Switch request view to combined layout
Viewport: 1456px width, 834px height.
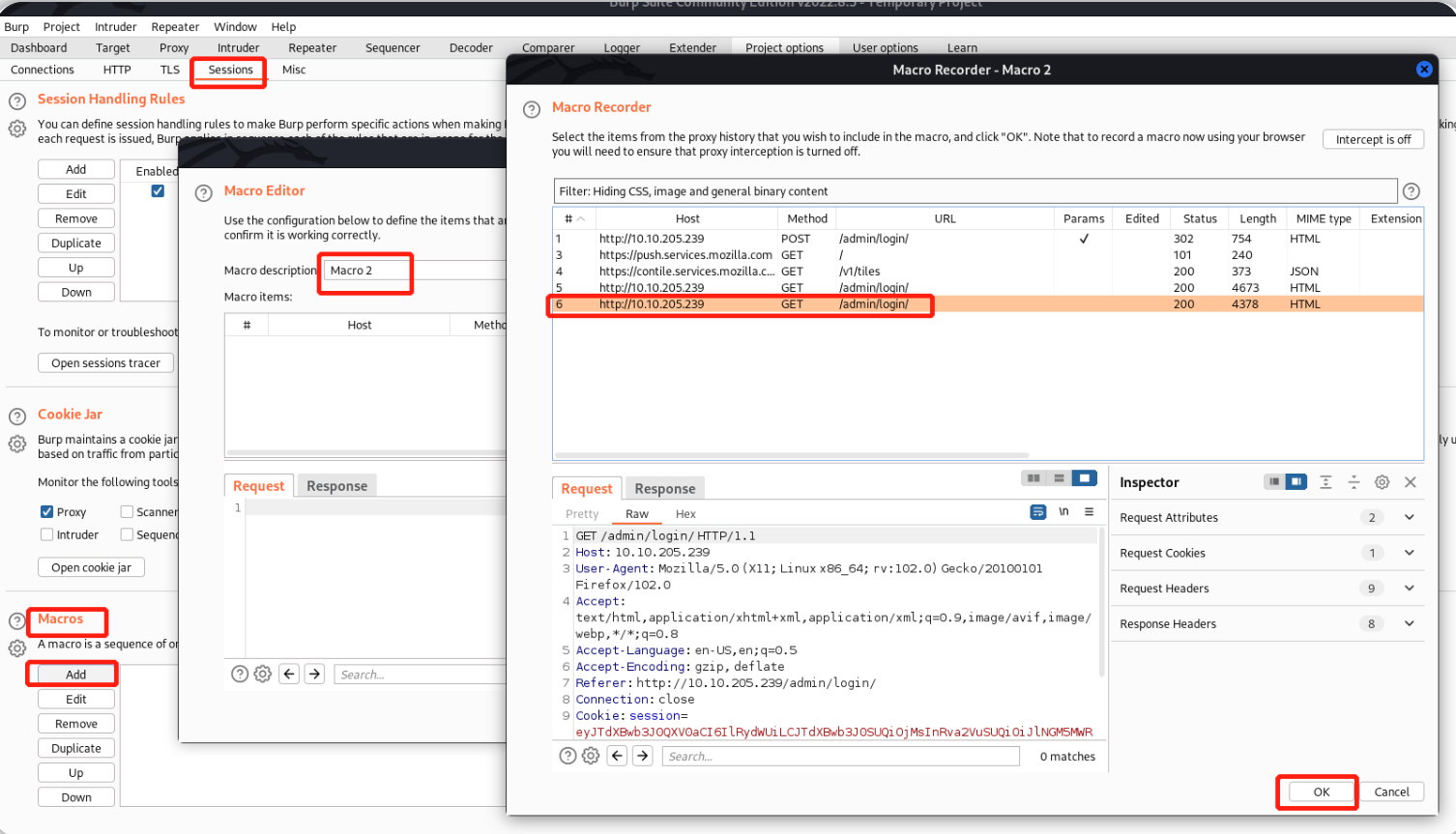click(1085, 478)
